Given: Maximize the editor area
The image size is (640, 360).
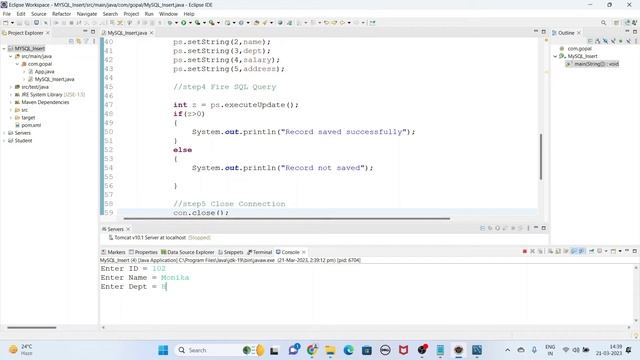Looking at the screenshot, I should click(543, 32).
